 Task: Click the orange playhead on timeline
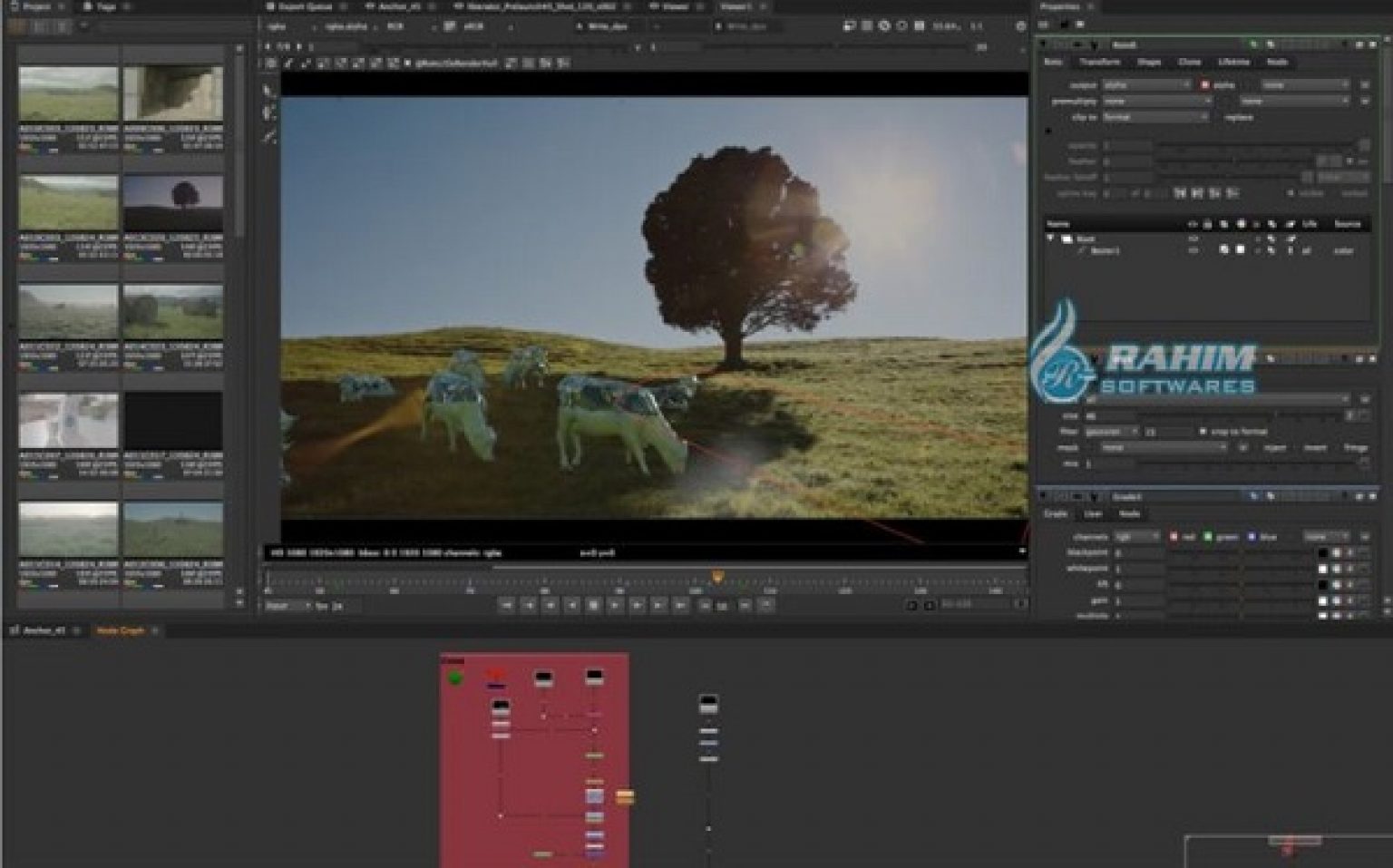717,577
